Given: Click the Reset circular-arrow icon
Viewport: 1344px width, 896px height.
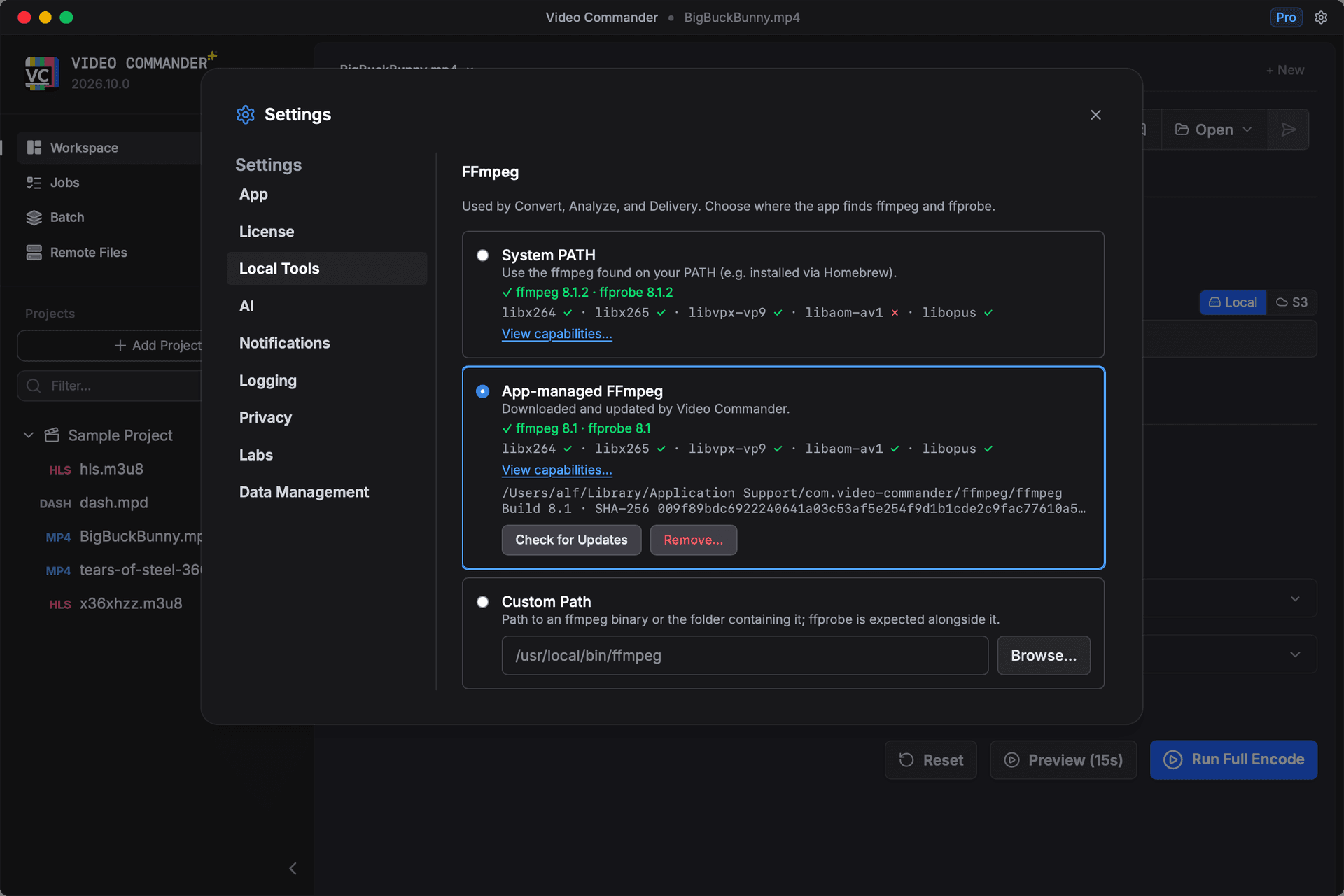Looking at the screenshot, I should 906,760.
